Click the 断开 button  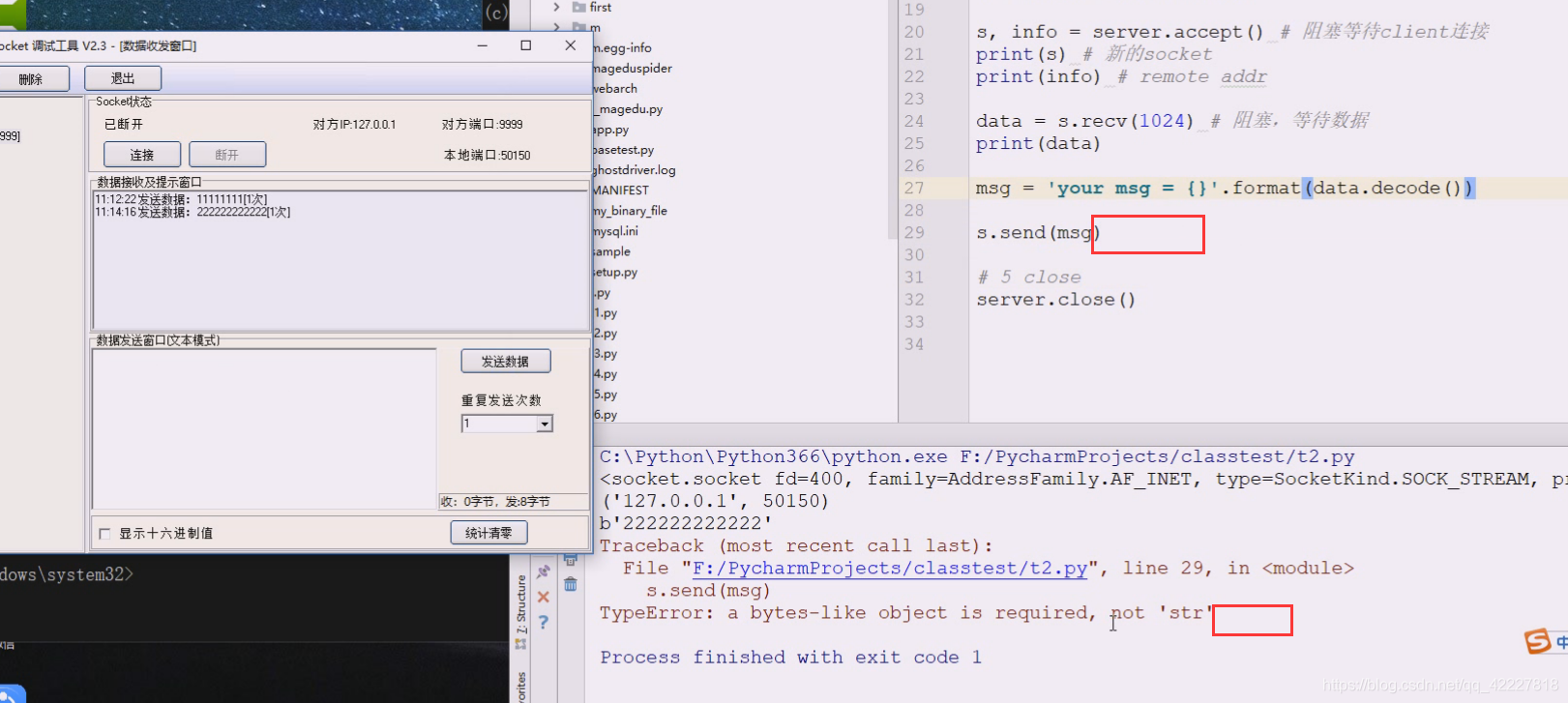point(227,155)
